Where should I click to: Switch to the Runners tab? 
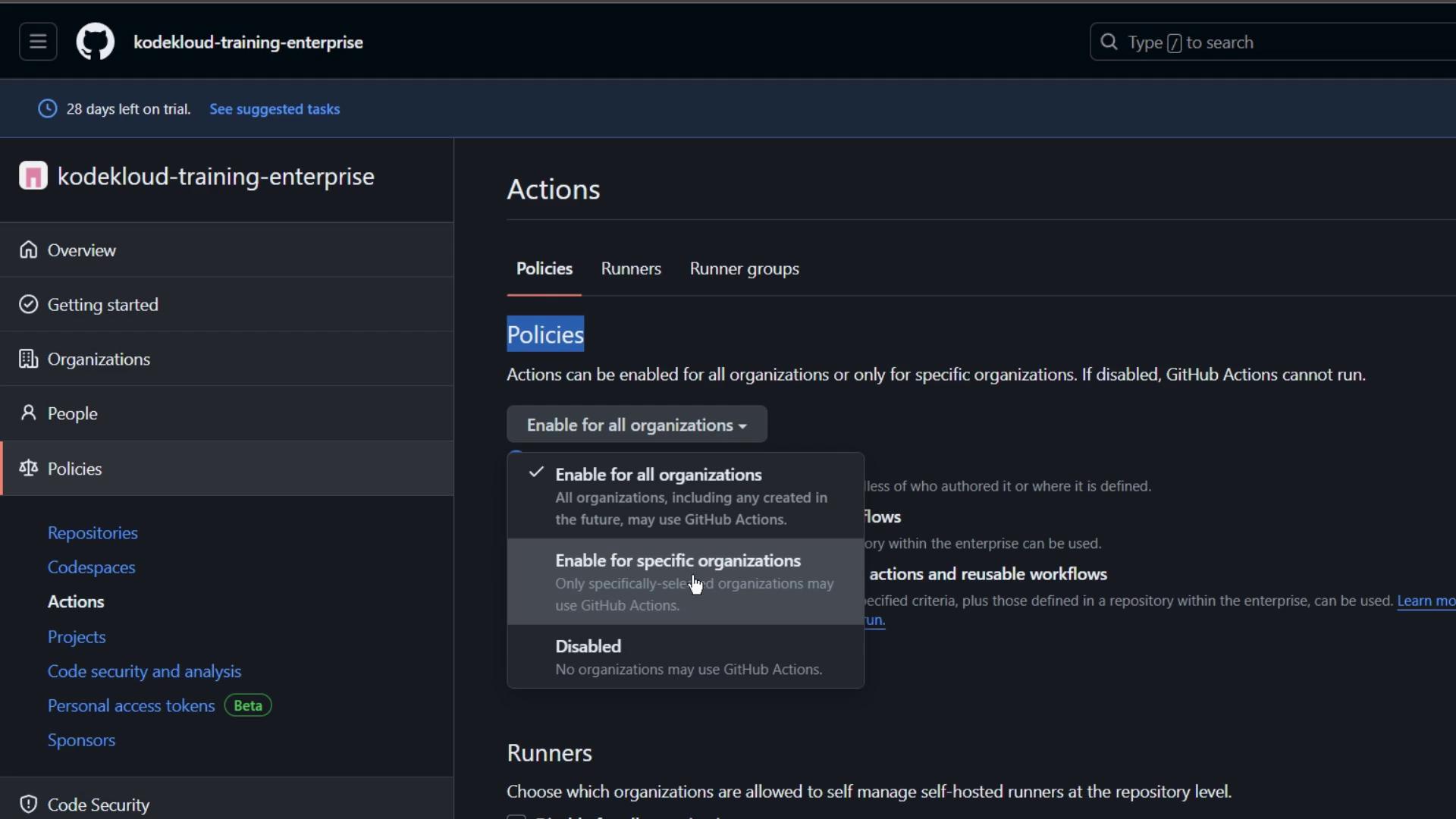[x=630, y=269]
